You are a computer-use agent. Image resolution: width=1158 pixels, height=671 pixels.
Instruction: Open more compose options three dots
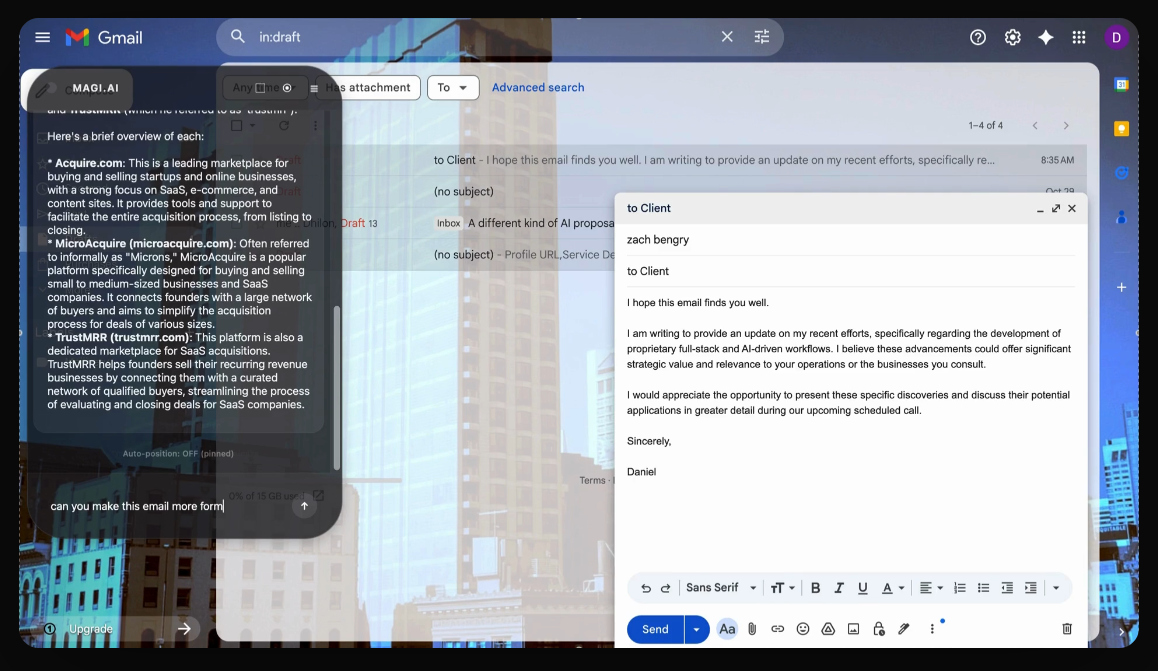931,629
